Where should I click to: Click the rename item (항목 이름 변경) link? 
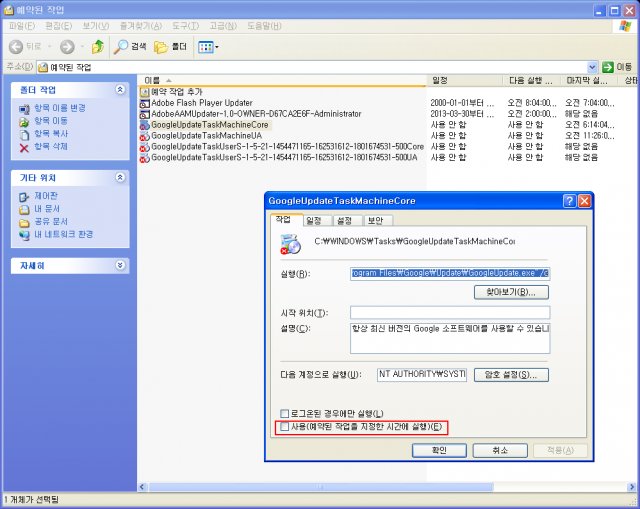60,108
